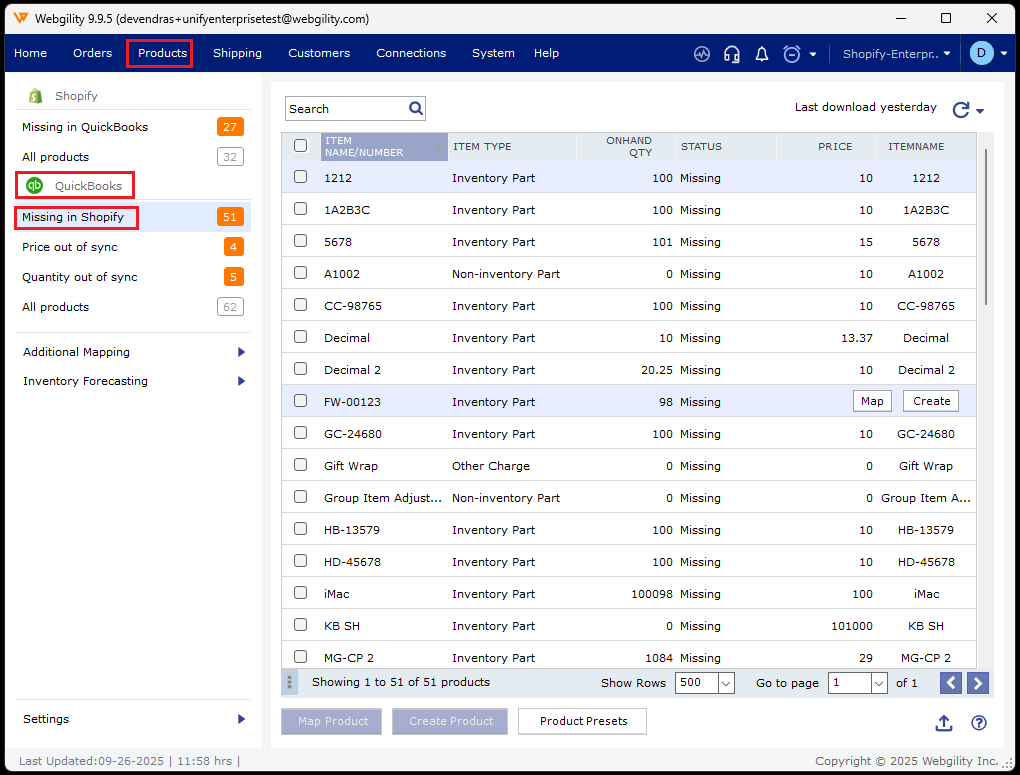Click the alarm clock scheduler icon

(x=792, y=54)
